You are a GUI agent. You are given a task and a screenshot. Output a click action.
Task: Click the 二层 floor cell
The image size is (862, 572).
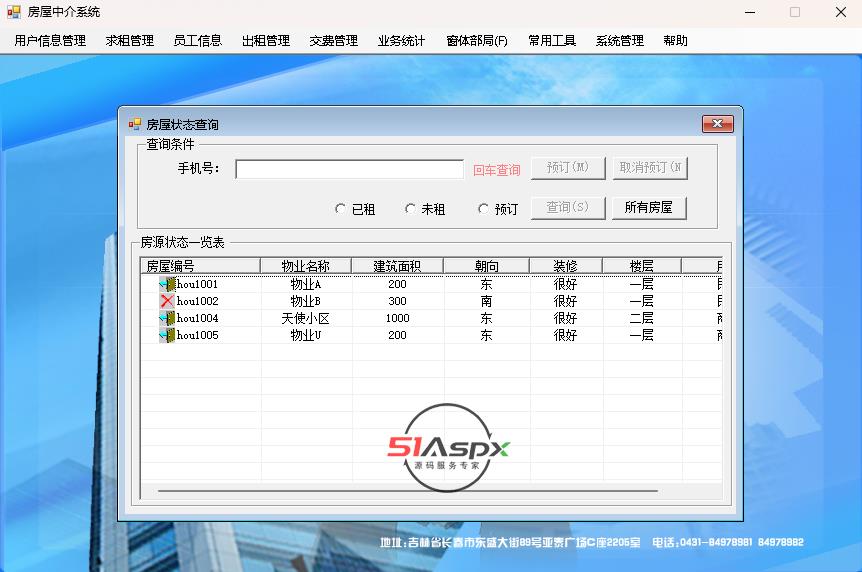pyautogui.click(x=642, y=318)
